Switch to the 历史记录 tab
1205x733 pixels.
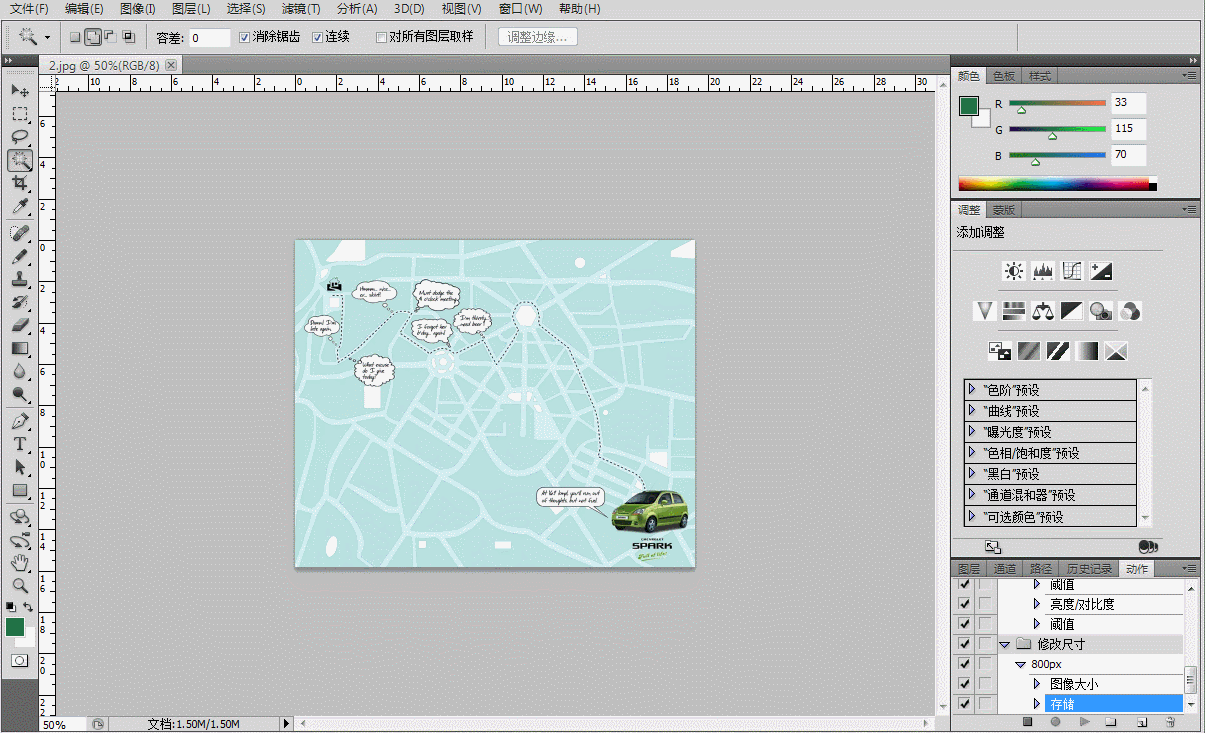(1087, 569)
